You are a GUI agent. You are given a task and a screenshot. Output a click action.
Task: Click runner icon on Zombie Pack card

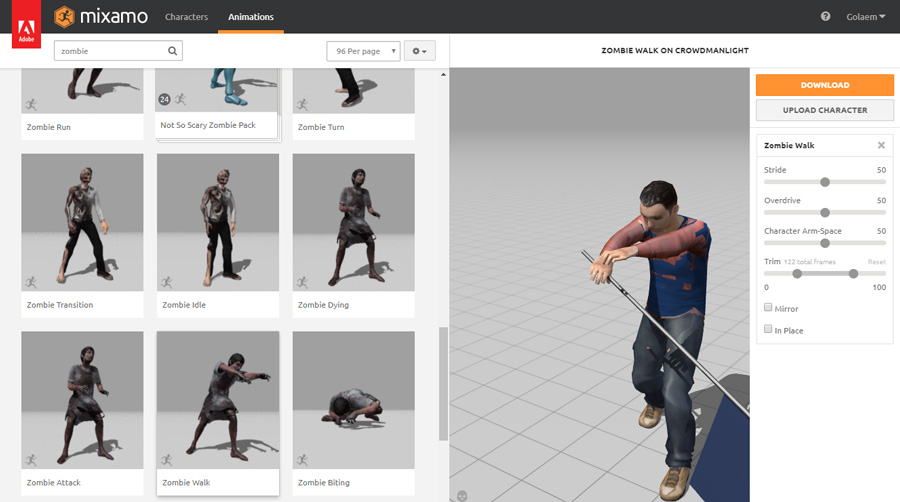(x=180, y=99)
